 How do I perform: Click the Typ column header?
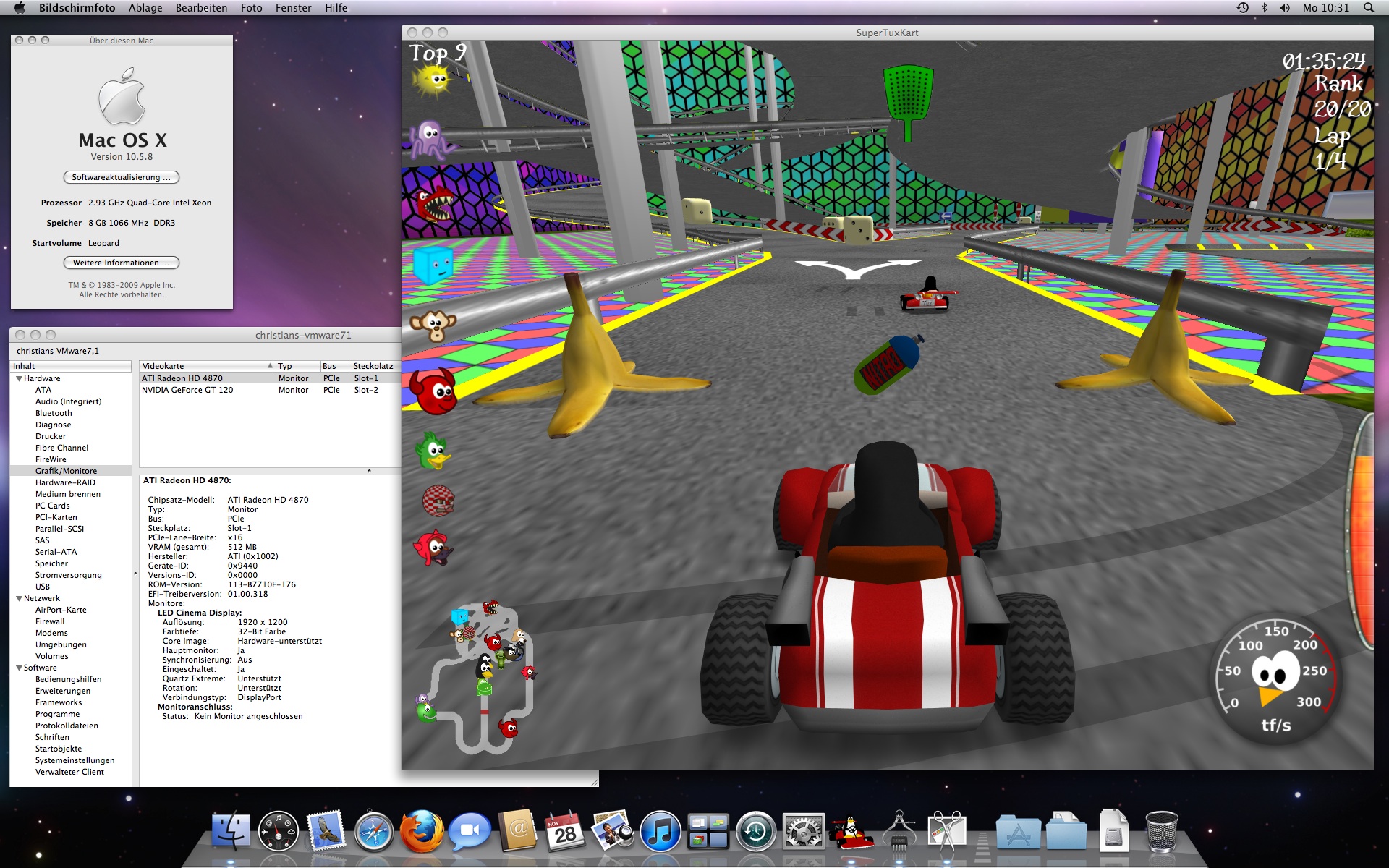click(297, 366)
